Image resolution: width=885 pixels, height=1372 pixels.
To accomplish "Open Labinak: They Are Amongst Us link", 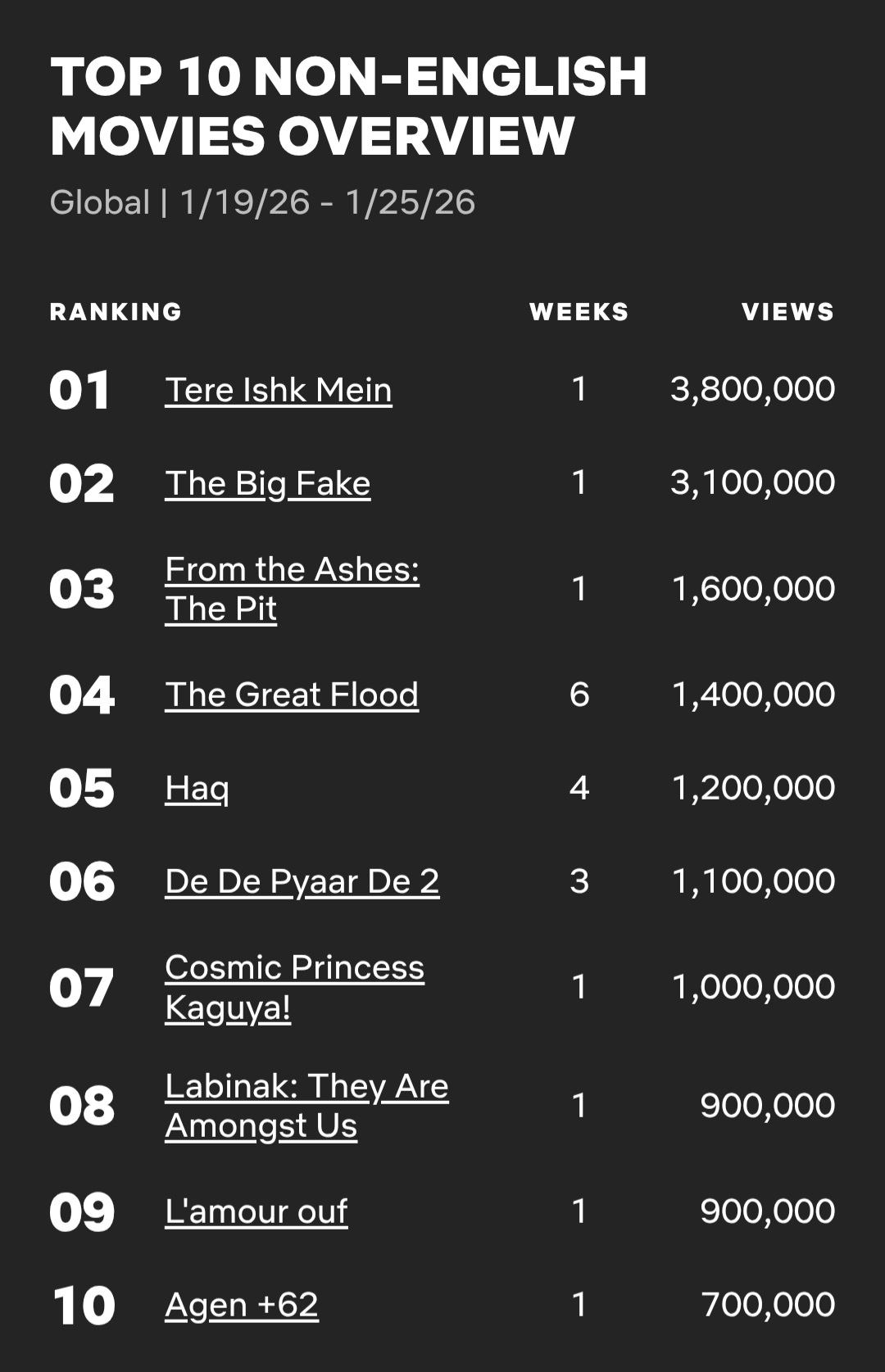I will pos(307,1106).
